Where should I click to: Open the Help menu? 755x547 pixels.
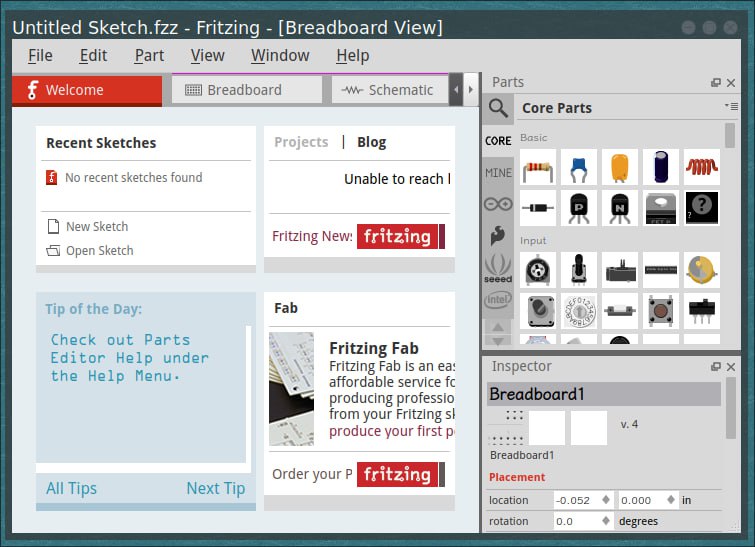coord(352,55)
